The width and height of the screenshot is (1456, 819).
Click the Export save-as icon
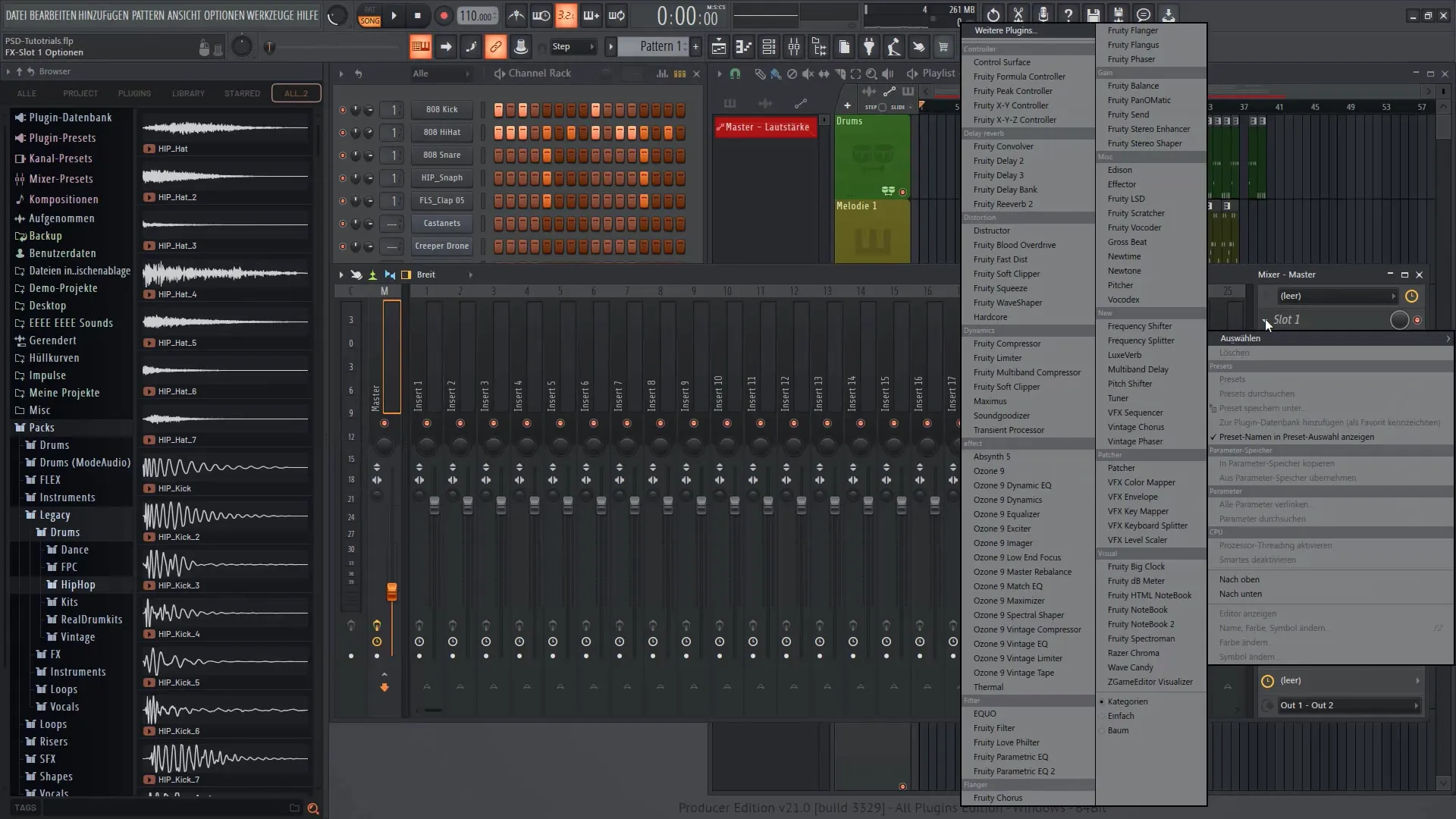[1118, 14]
